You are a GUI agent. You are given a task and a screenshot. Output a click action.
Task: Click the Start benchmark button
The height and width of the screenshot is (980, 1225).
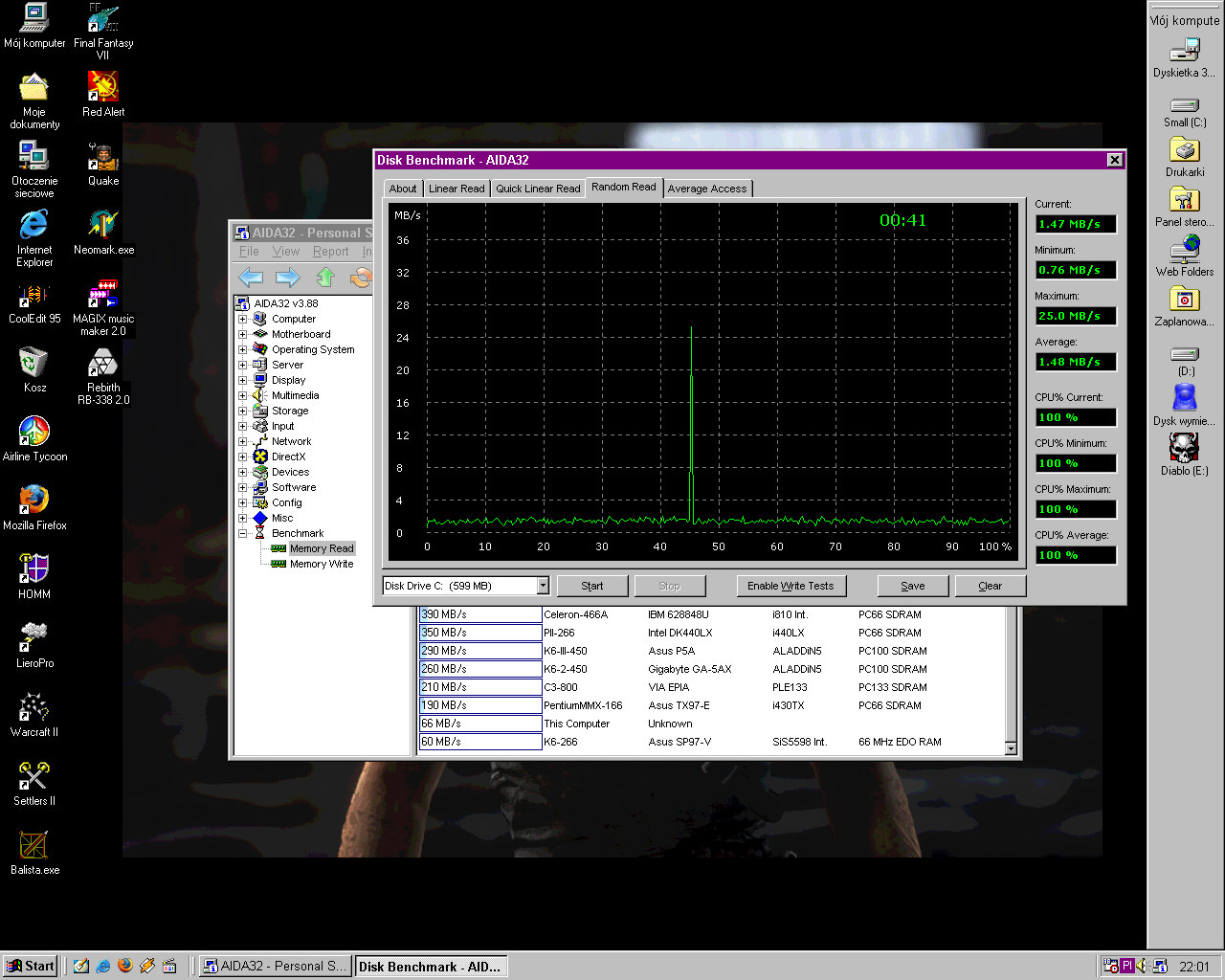pos(592,586)
